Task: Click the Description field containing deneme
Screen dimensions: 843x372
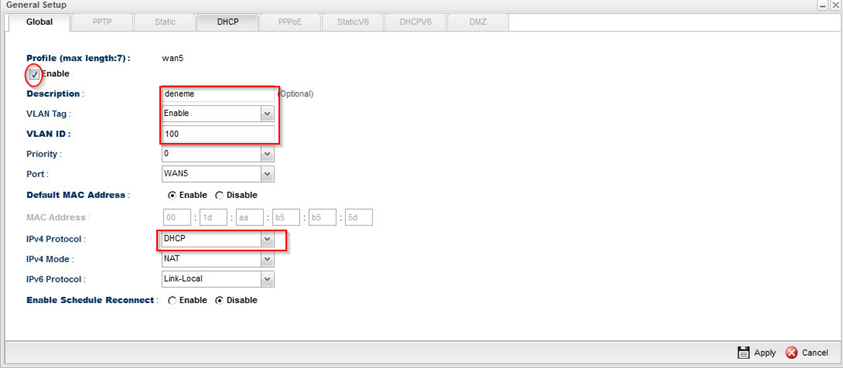Action: pos(218,94)
